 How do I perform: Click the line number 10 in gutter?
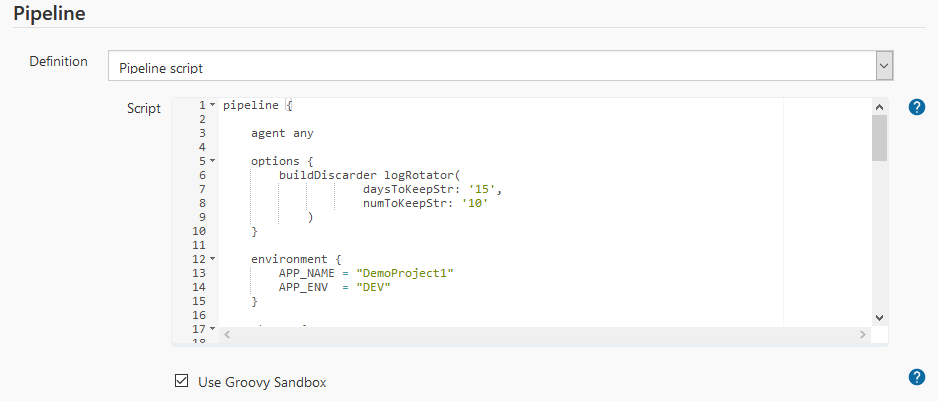pos(197,231)
